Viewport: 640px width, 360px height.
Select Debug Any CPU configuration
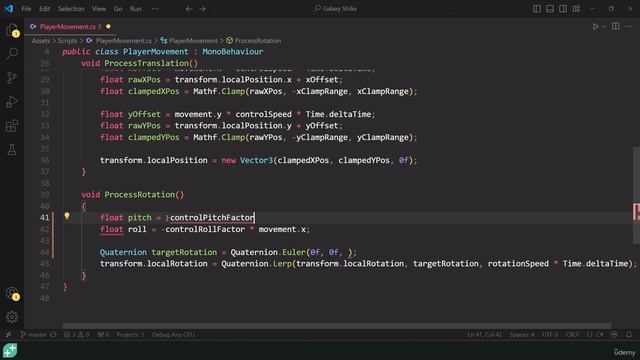[x=173, y=335]
